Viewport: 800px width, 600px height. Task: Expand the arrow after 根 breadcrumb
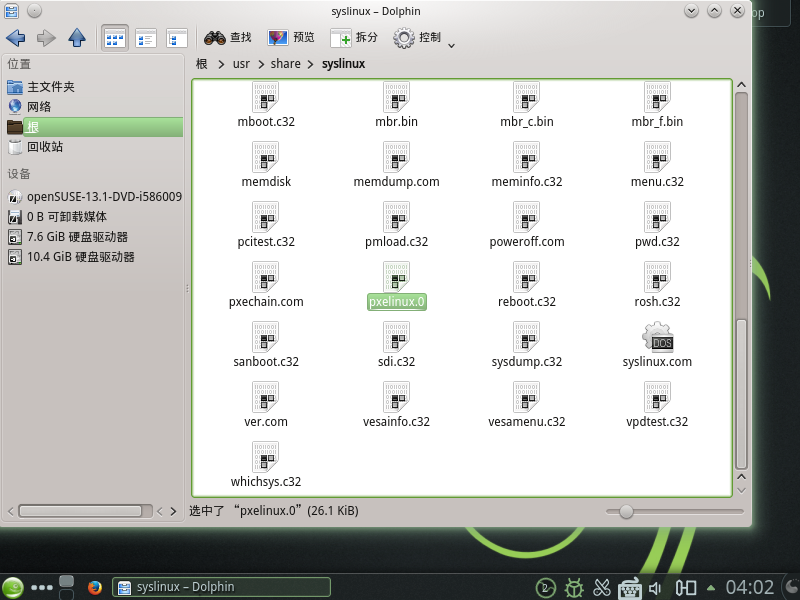[221, 64]
